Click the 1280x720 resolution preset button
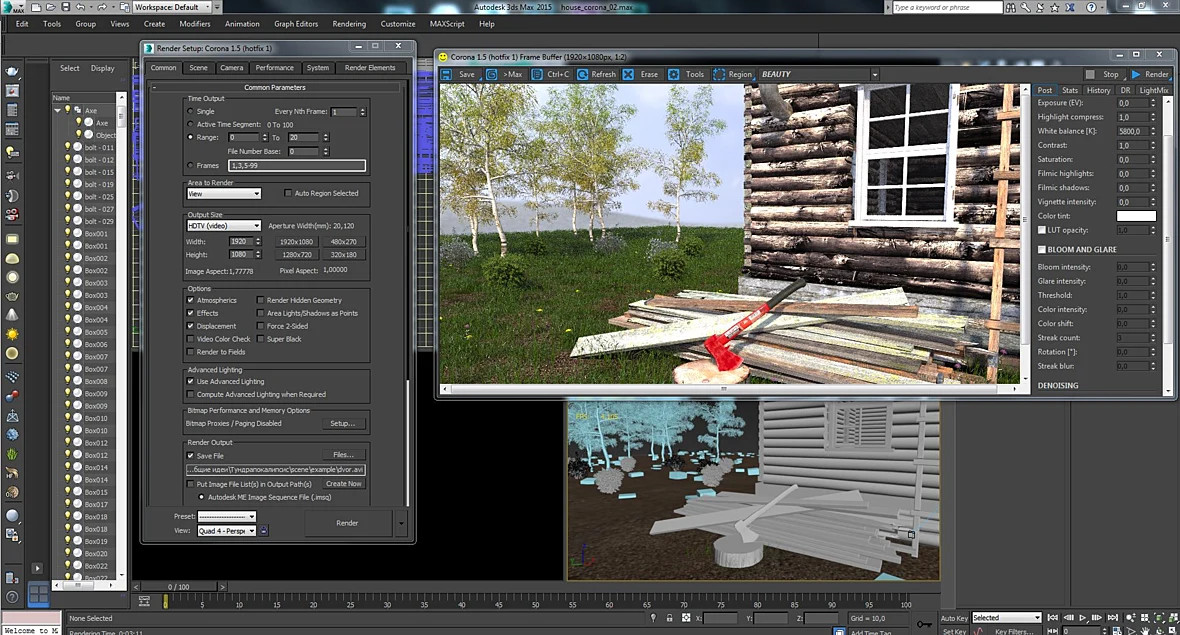Image resolution: width=1180 pixels, height=635 pixels. (x=297, y=255)
